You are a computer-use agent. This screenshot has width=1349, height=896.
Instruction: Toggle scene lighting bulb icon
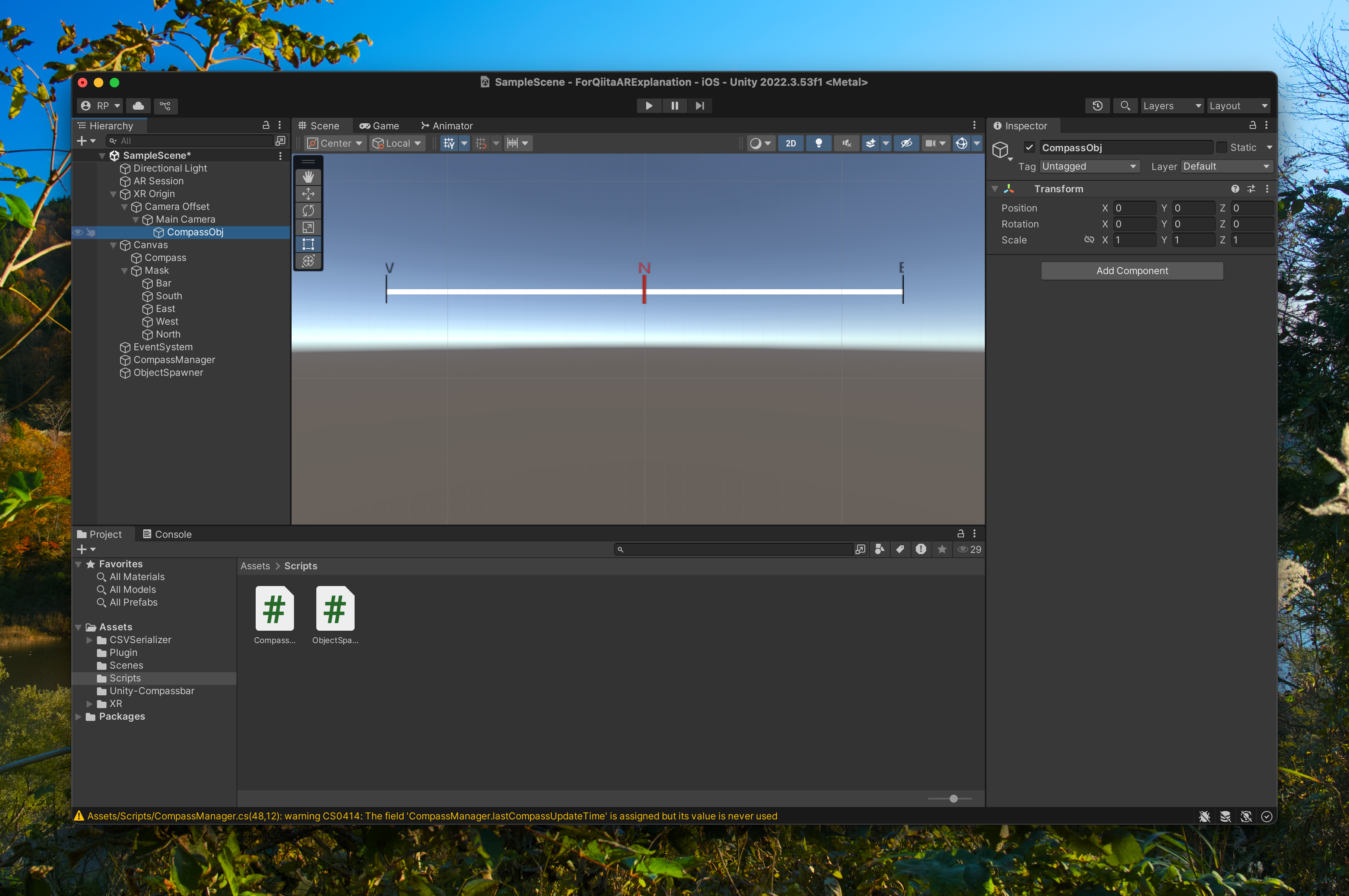click(x=818, y=144)
